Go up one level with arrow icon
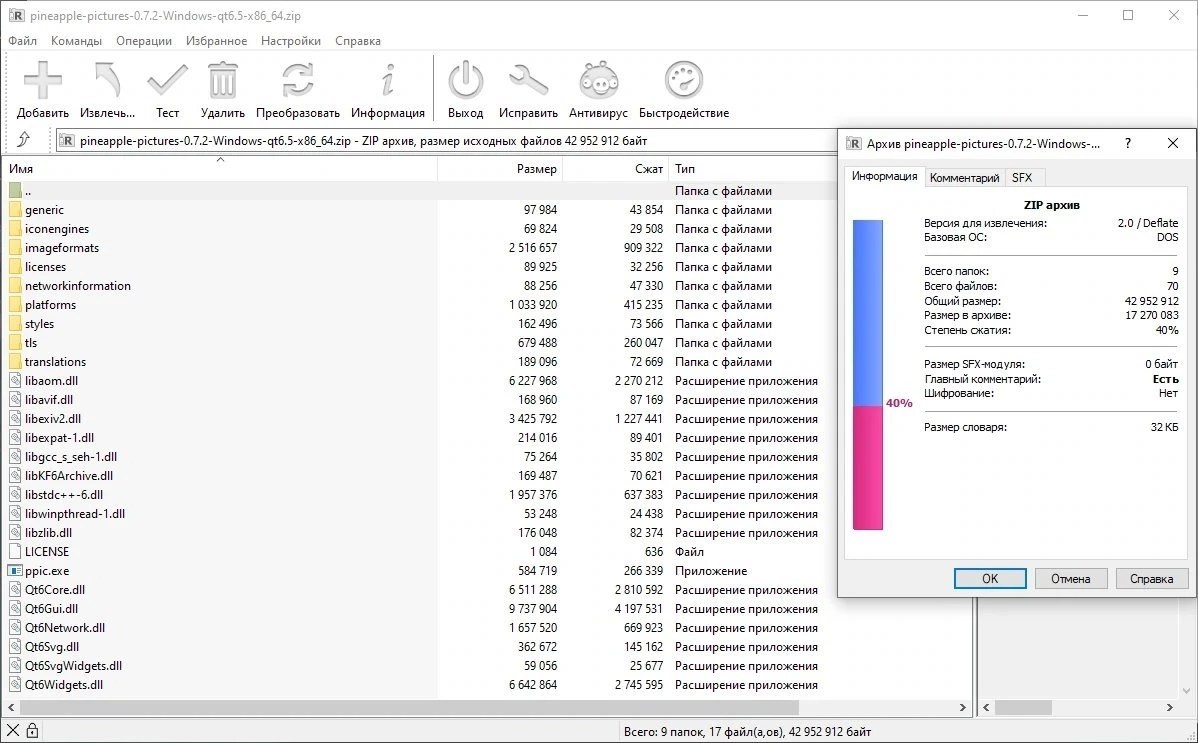The width and height of the screenshot is (1198, 743). 24,139
